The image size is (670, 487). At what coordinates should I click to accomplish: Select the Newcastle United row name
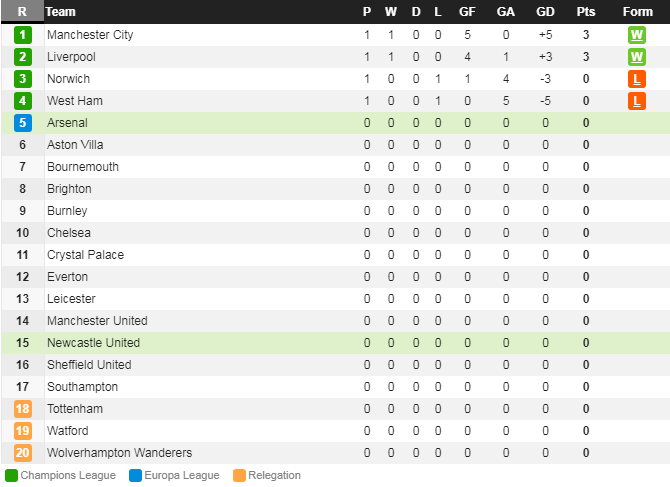[x=94, y=343]
